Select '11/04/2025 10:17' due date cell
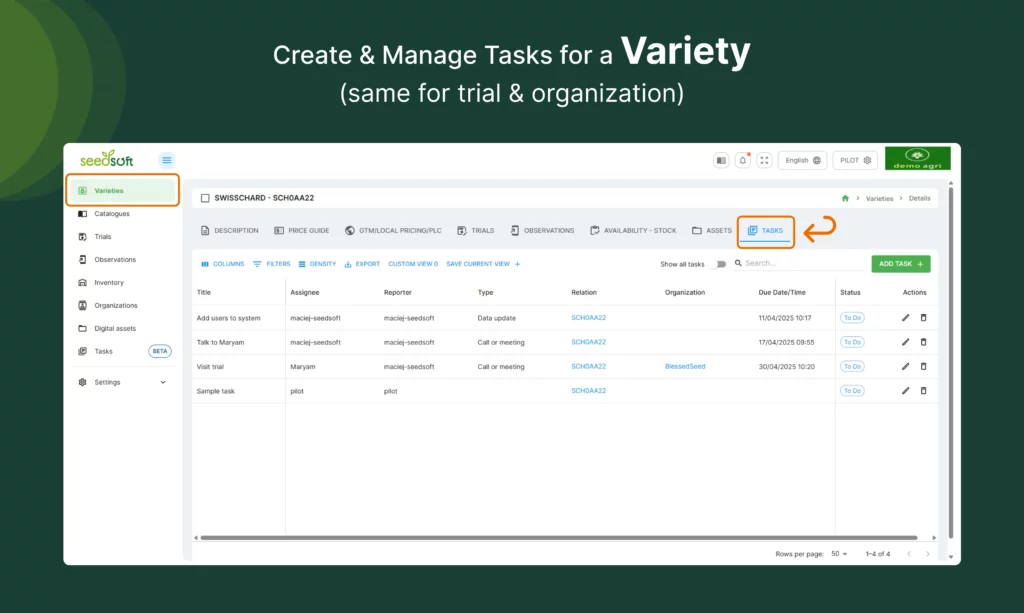Screen dimensions: 1024x613 784,318
